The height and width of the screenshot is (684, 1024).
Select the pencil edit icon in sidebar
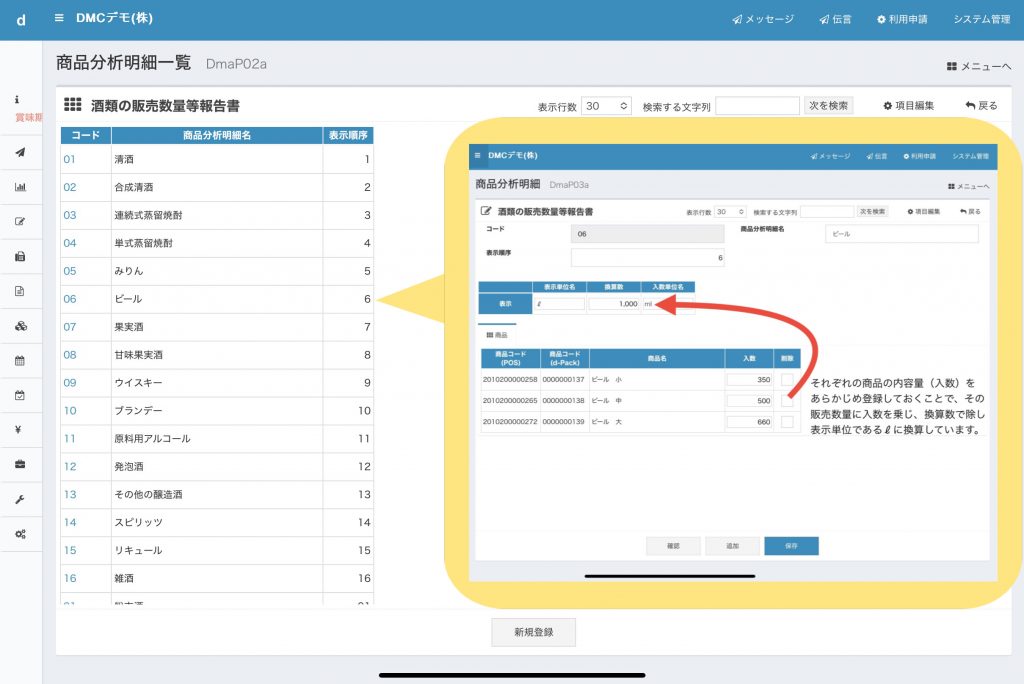click(20, 221)
